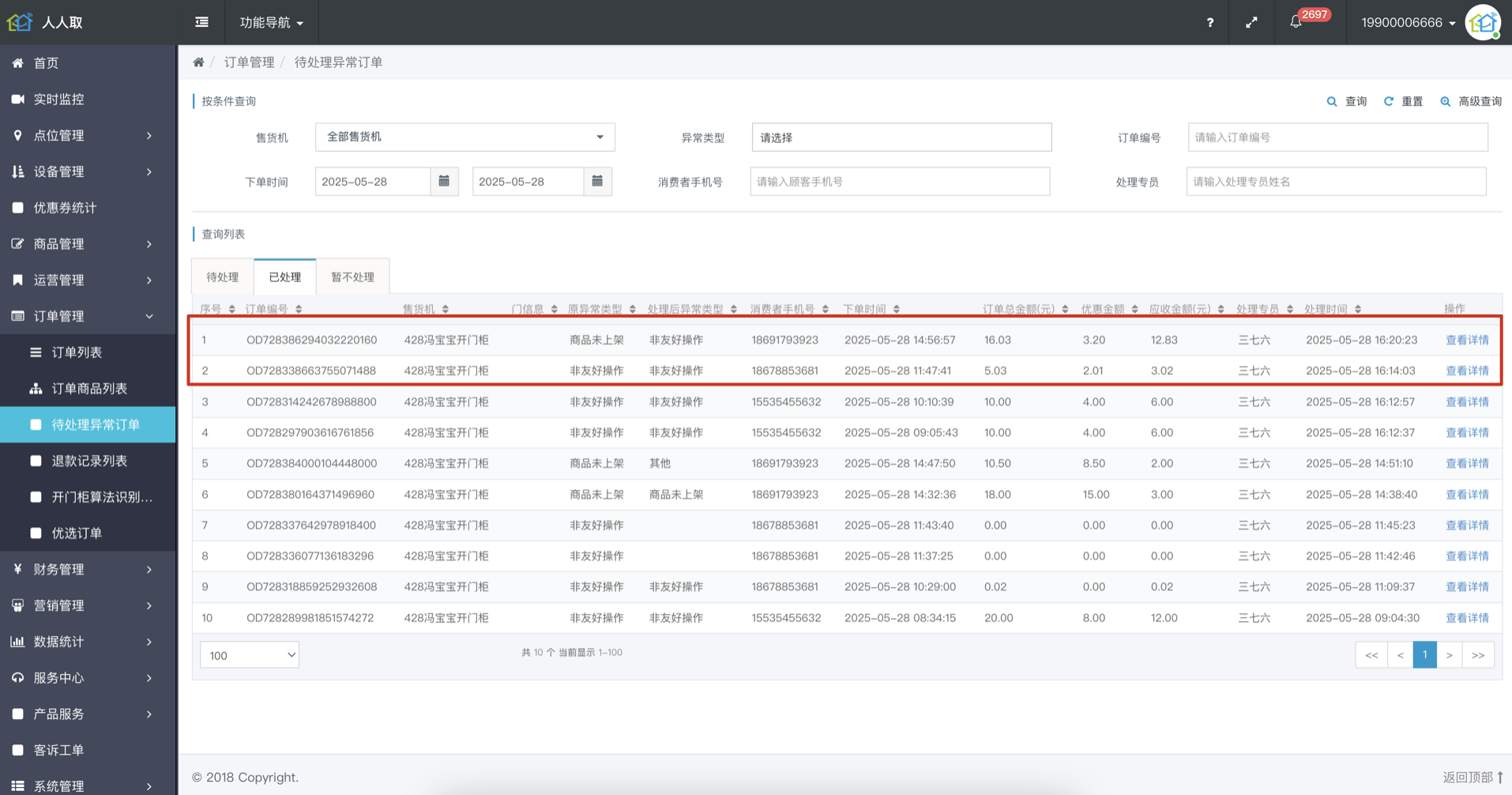The height and width of the screenshot is (795, 1512).
Task: Click the 查询 search button
Action: 1347,101
